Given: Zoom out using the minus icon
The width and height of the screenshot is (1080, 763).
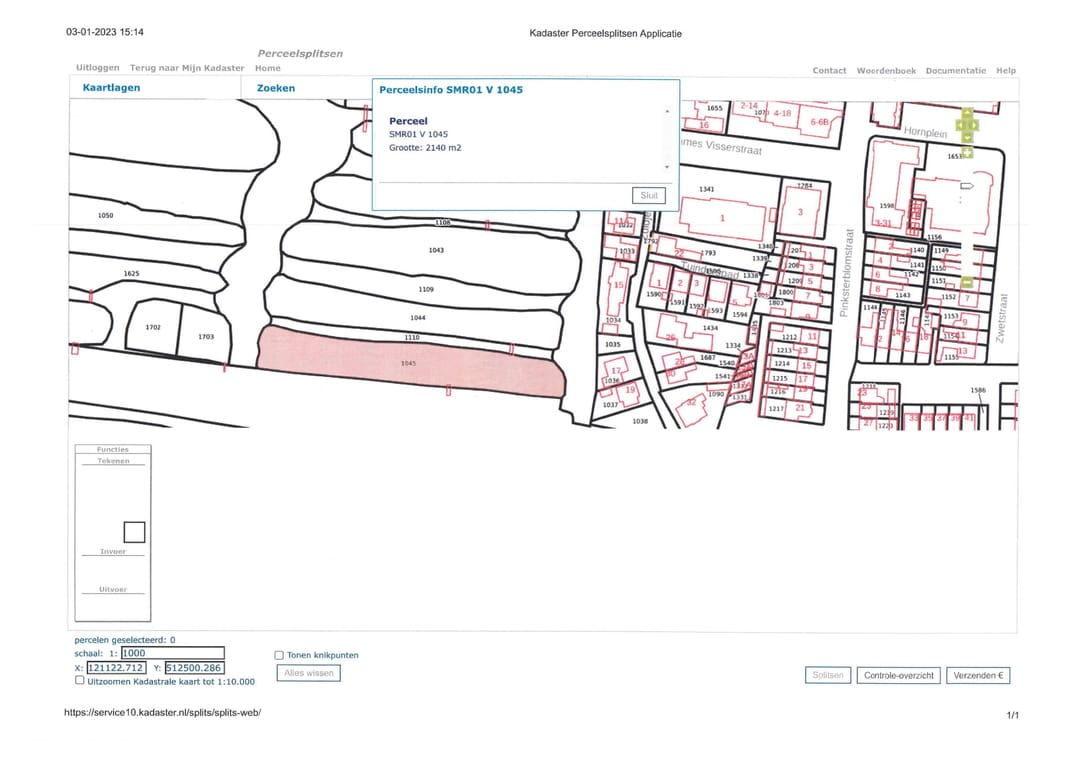Looking at the screenshot, I should [967, 282].
